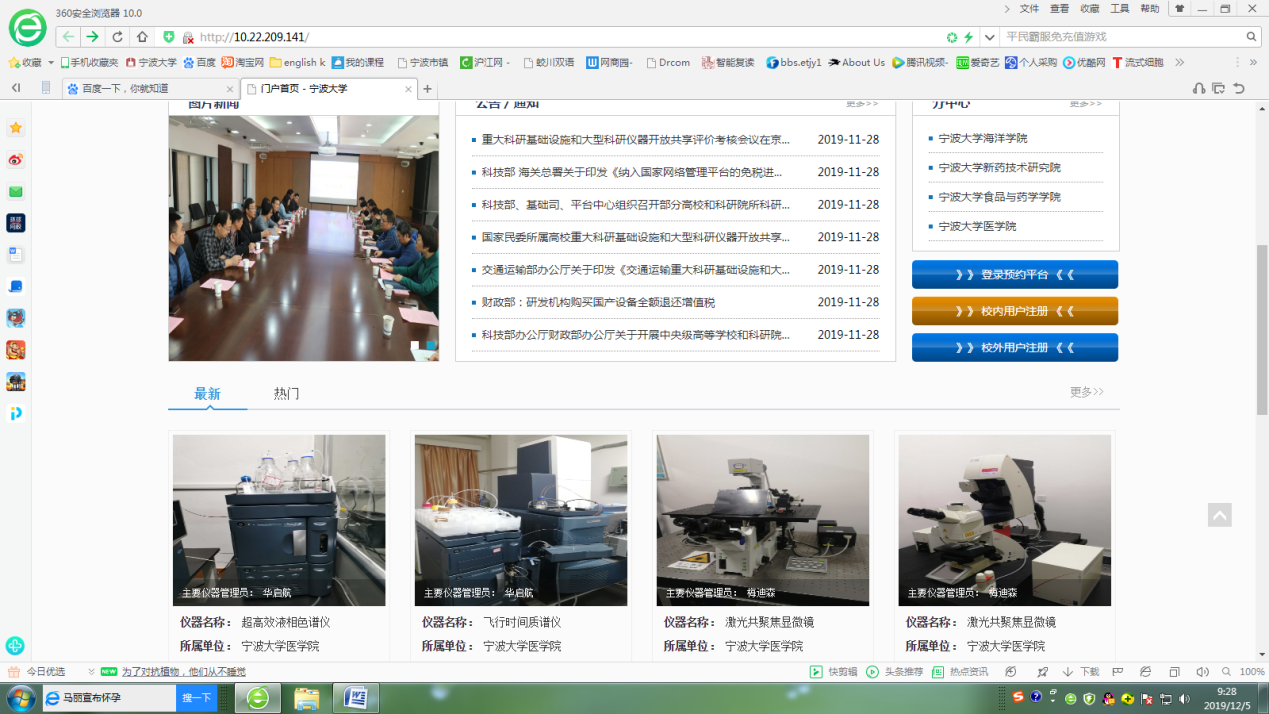Toggle the sidebar collapse arrow near tabs
Image resolution: width=1269 pixels, height=714 pixels.
16,88
